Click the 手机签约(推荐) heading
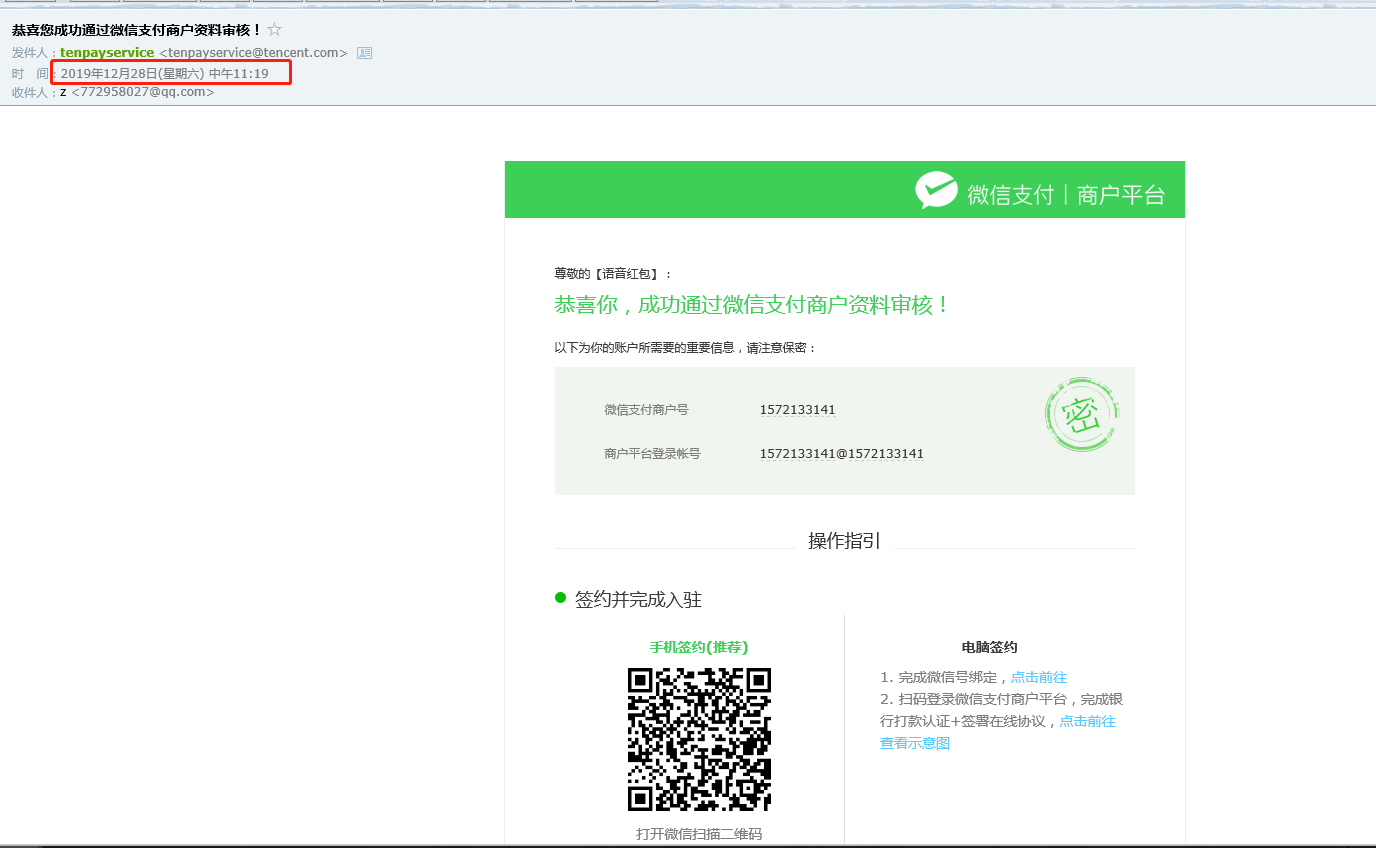The image size is (1376, 848). (x=699, y=647)
